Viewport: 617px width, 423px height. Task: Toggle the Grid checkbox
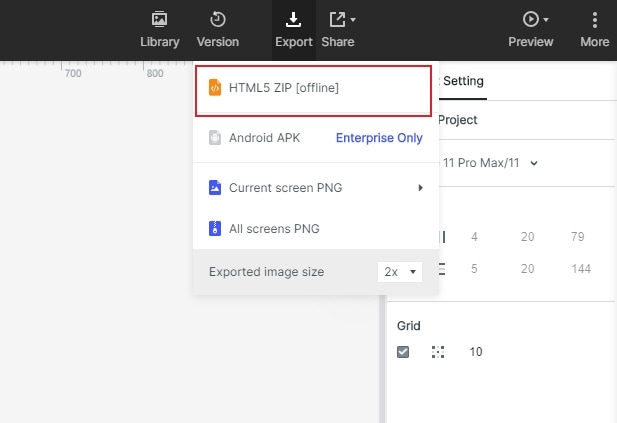[x=403, y=352]
